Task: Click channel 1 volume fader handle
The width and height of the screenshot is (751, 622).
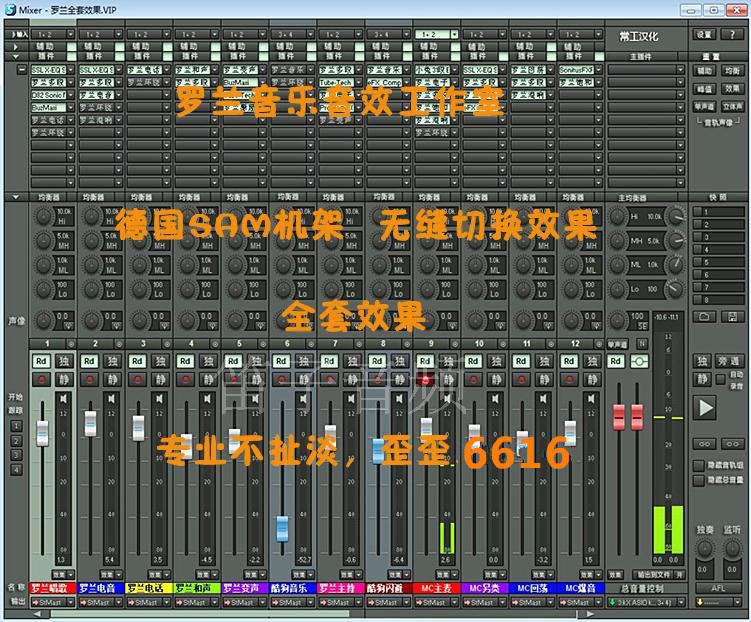Action: tap(43, 433)
